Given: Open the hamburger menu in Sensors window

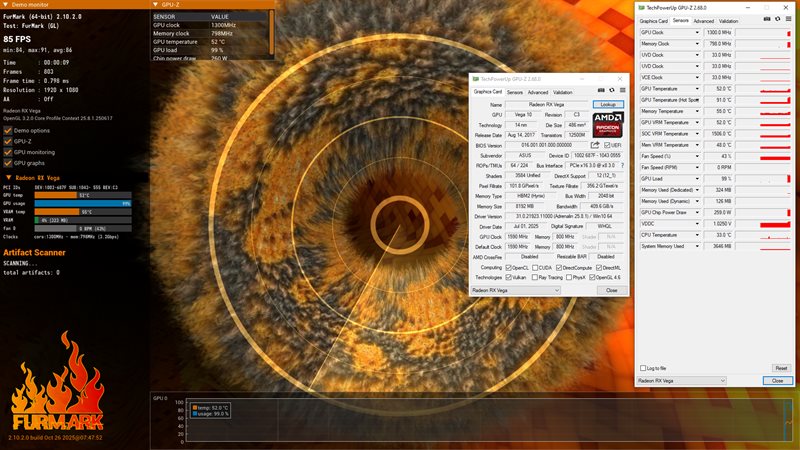Looking at the screenshot, I should tap(787, 20).
